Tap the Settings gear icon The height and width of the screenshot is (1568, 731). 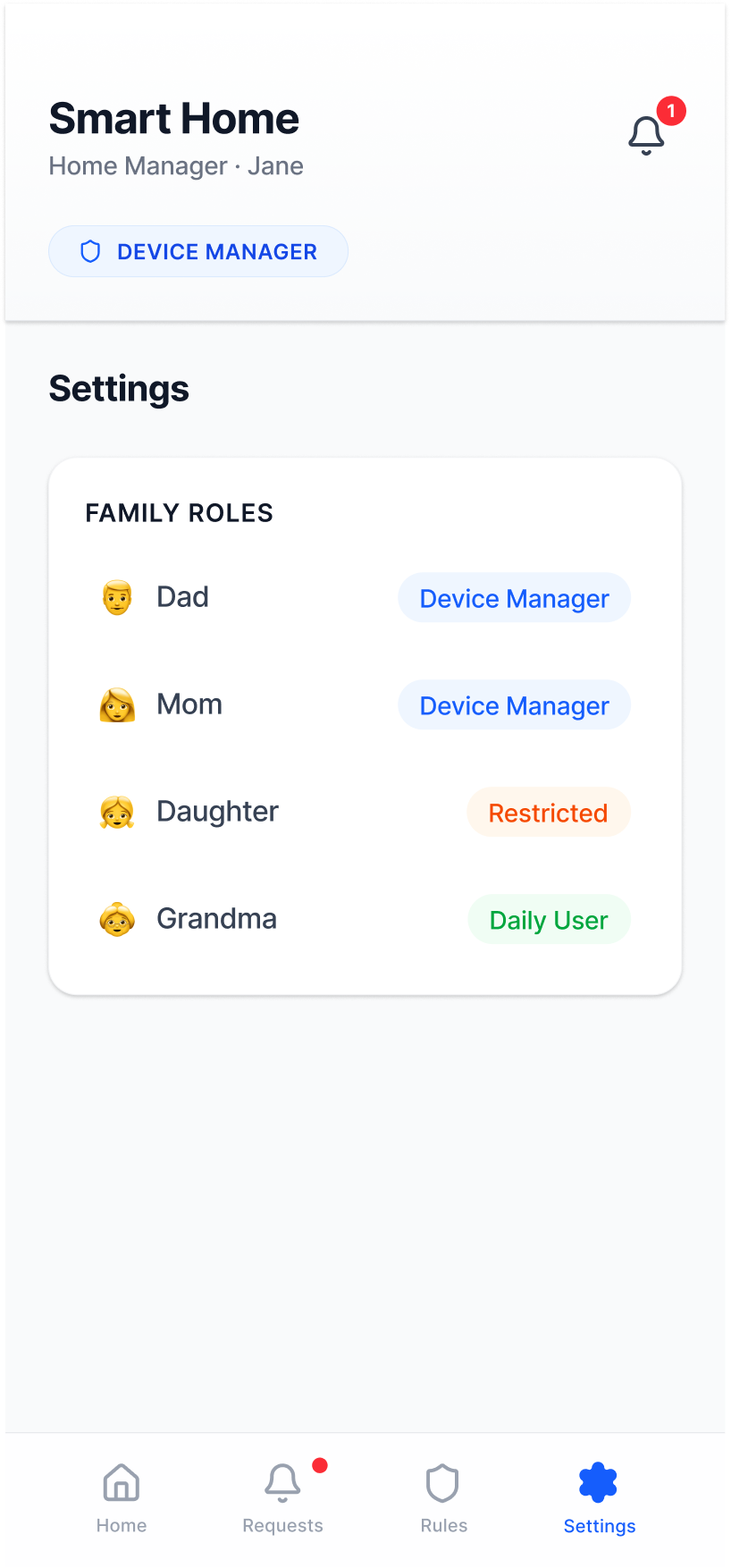(x=598, y=1483)
